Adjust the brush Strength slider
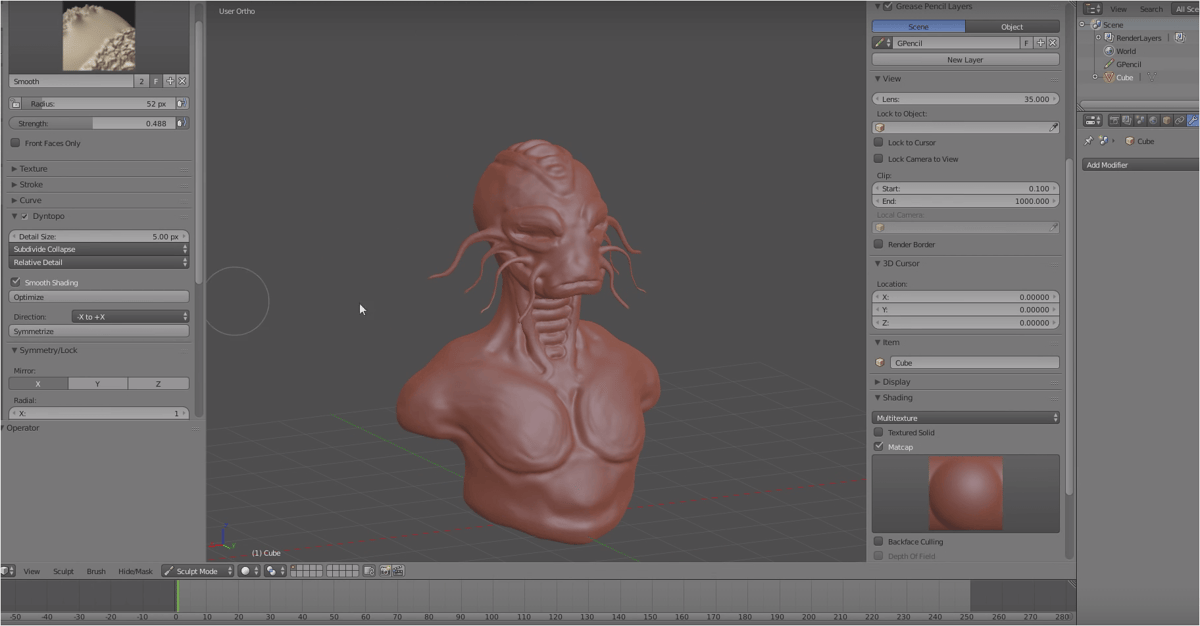 click(x=97, y=123)
